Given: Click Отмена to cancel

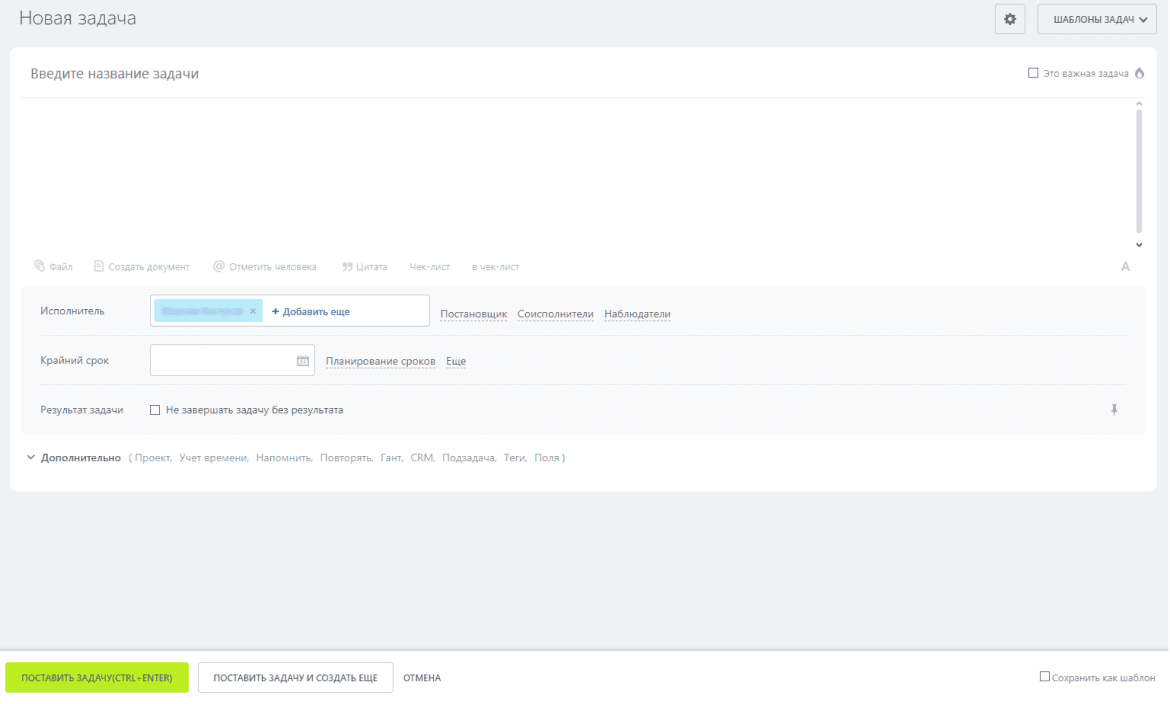Looking at the screenshot, I should tap(422, 678).
